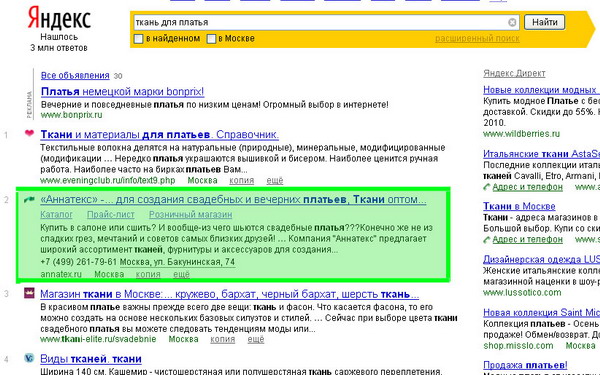This screenshot has width=600, height=375.
Task: Click Москва region label of the eveningclub result
Action: [202, 180]
